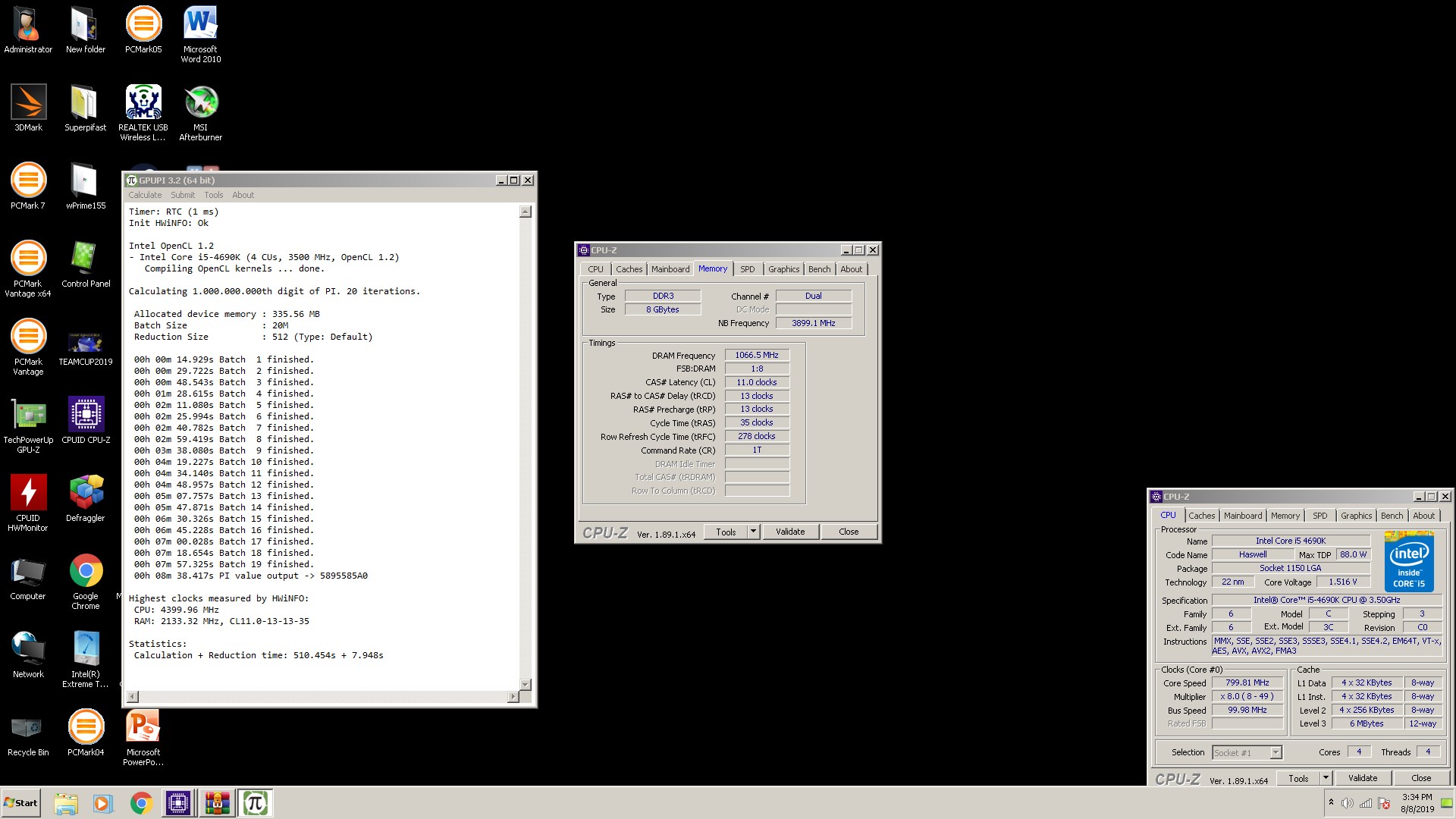Click the Start button
The image size is (1456, 819).
[x=21, y=803]
